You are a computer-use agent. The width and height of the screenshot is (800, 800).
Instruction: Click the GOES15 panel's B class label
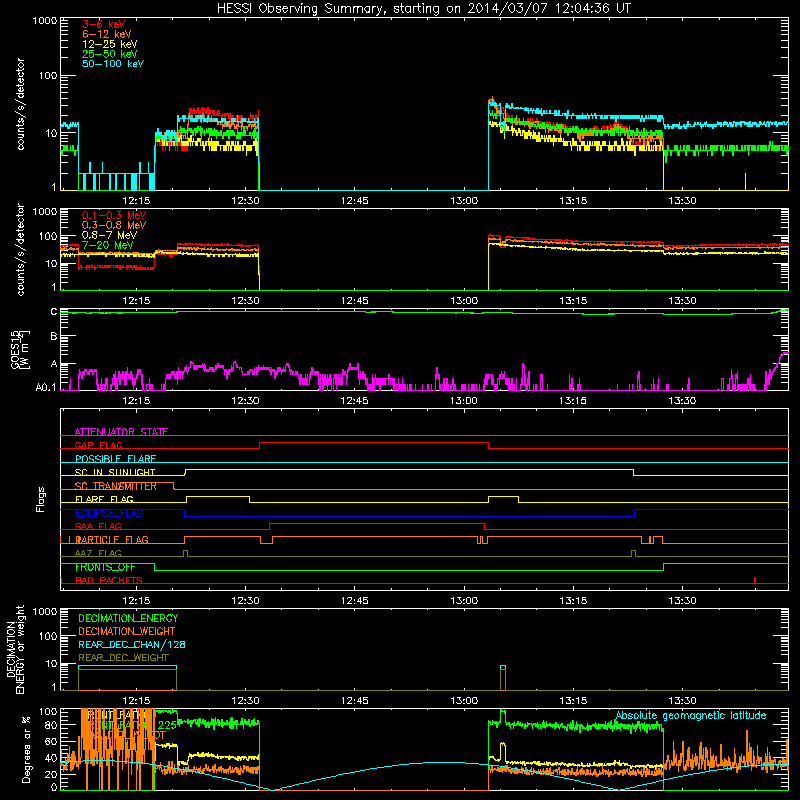54,337
